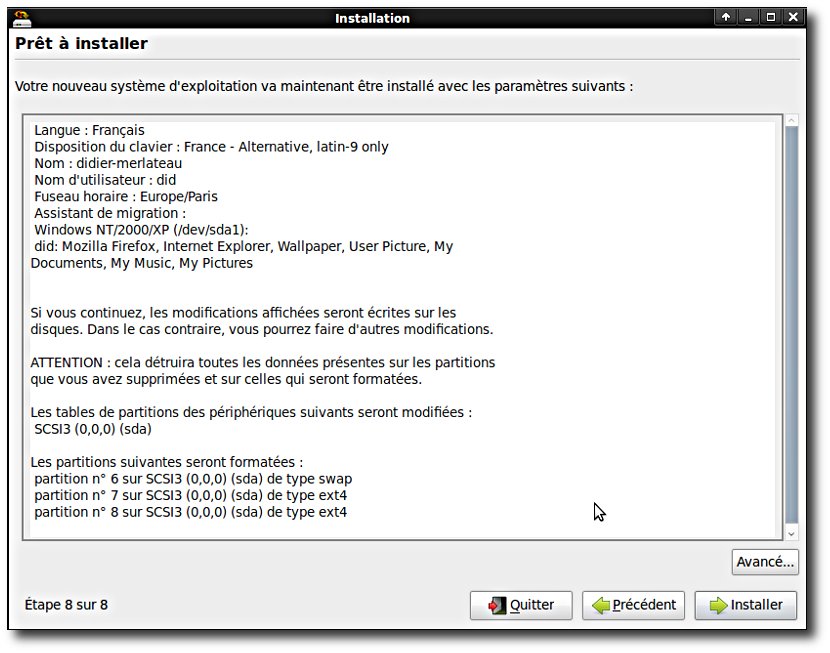
Task: Click the installer application icon in title bar
Action: pos(21,18)
